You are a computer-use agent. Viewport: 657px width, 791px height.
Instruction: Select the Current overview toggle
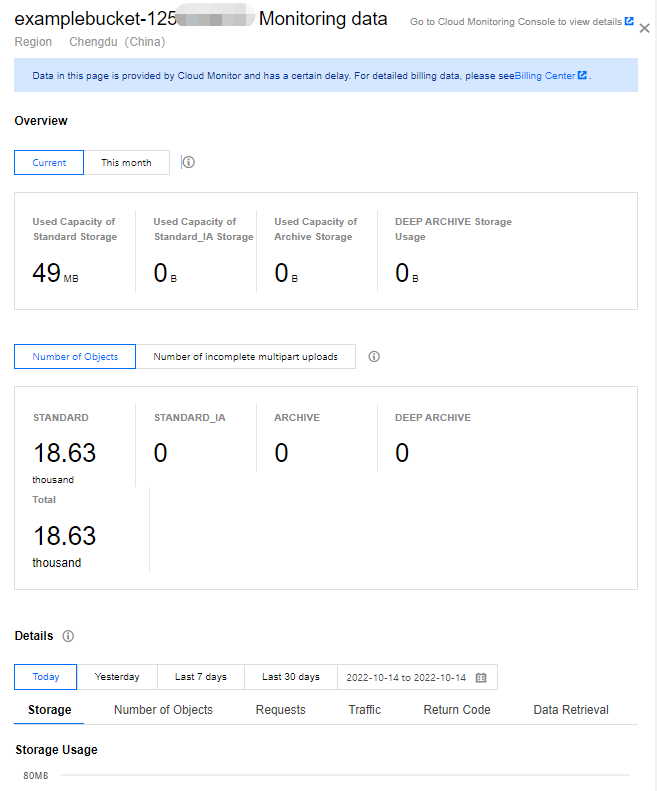pos(49,162)
